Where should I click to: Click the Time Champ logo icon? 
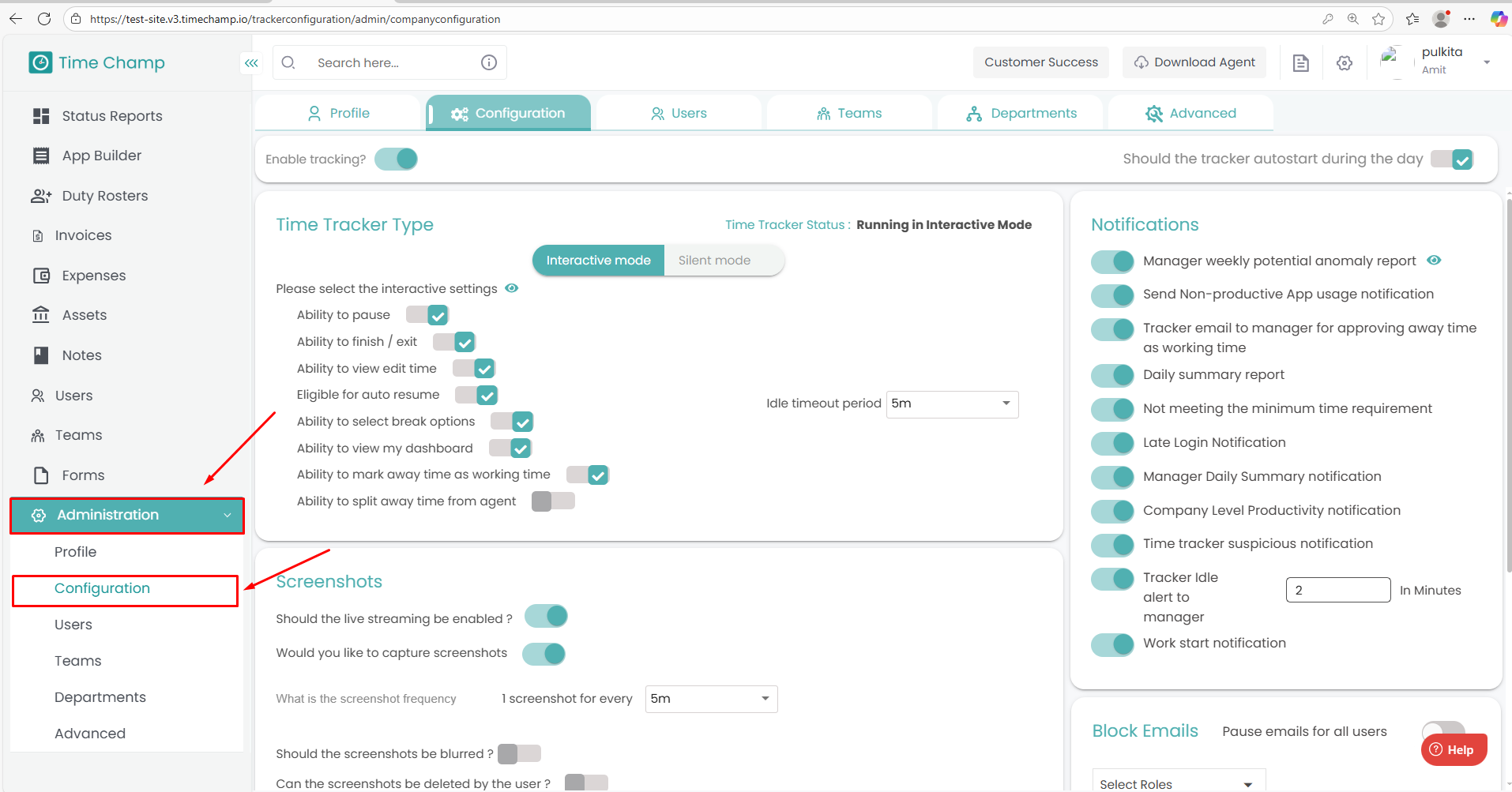tap(40, 62)
